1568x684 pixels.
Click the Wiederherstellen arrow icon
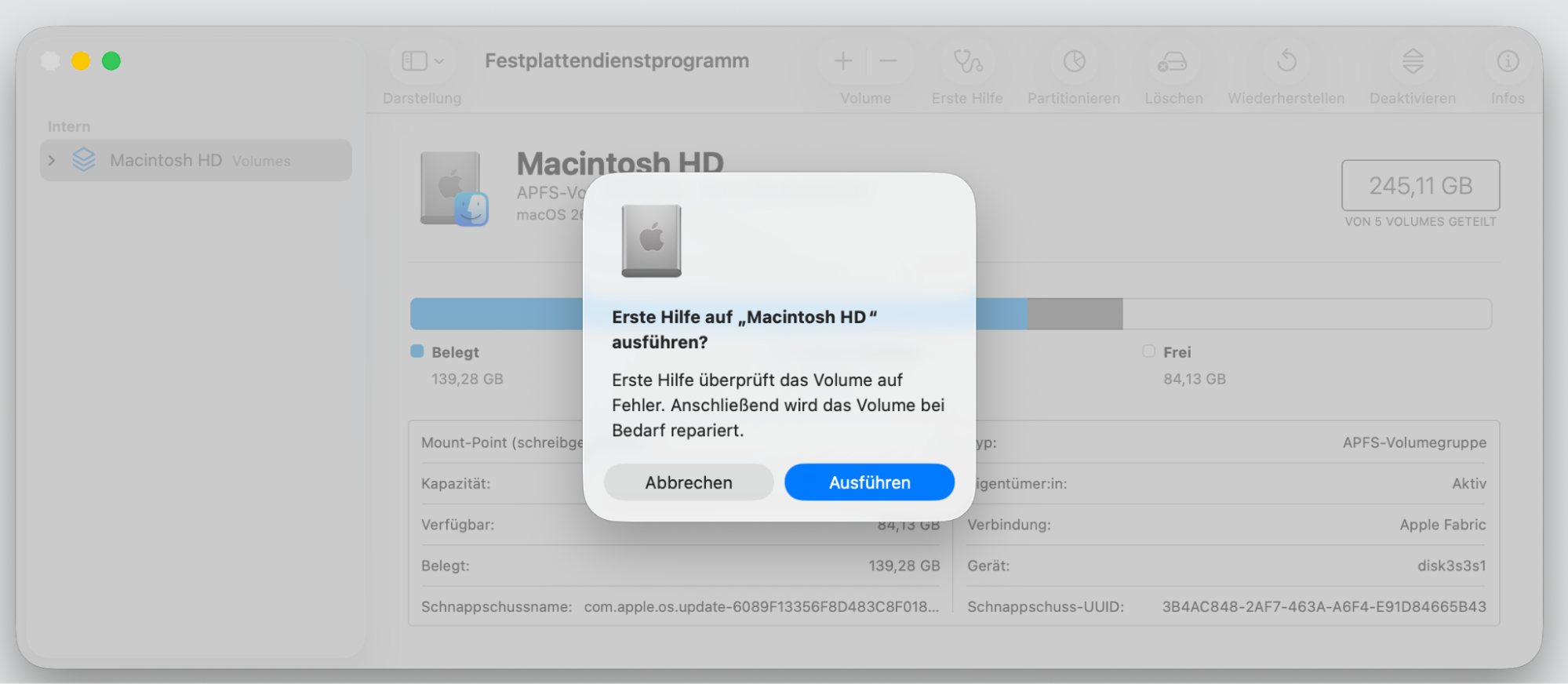[x=1286, y=61]
